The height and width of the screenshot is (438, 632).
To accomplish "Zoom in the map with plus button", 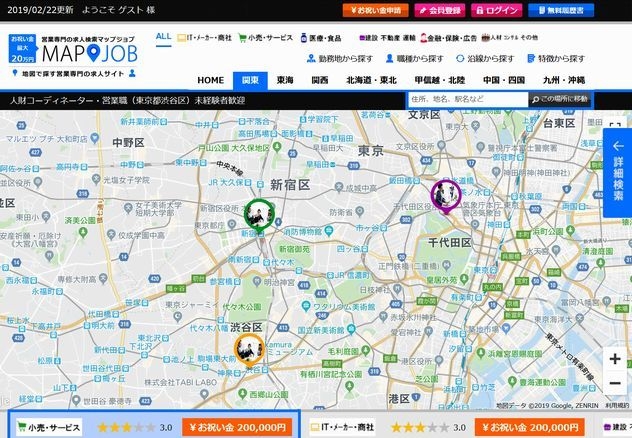I will (615, 358).
